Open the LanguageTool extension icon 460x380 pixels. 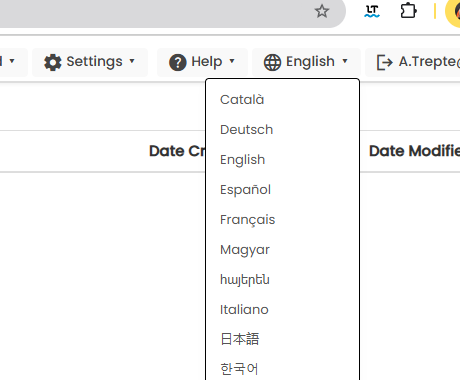coord(372,11)
